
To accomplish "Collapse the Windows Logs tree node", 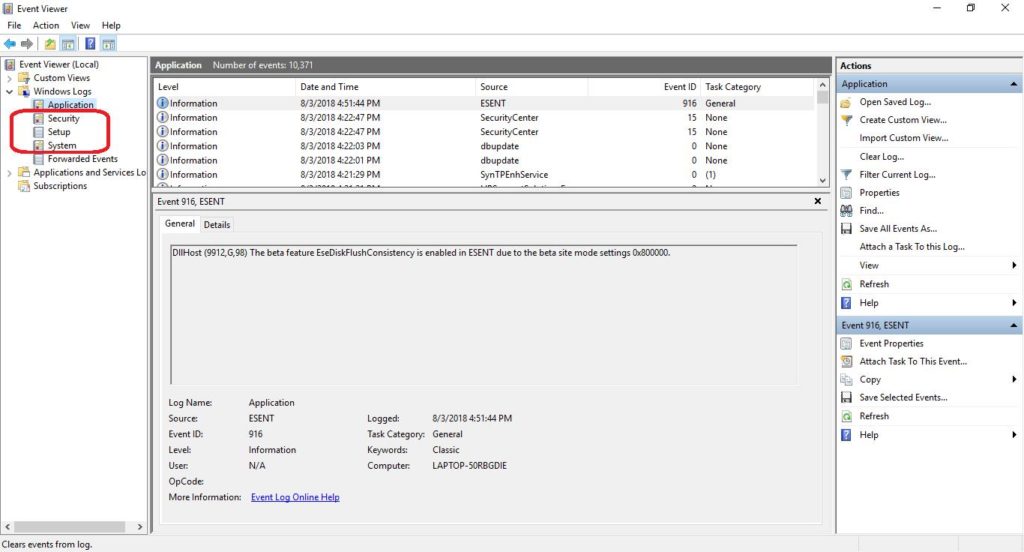I will [9, 91].
